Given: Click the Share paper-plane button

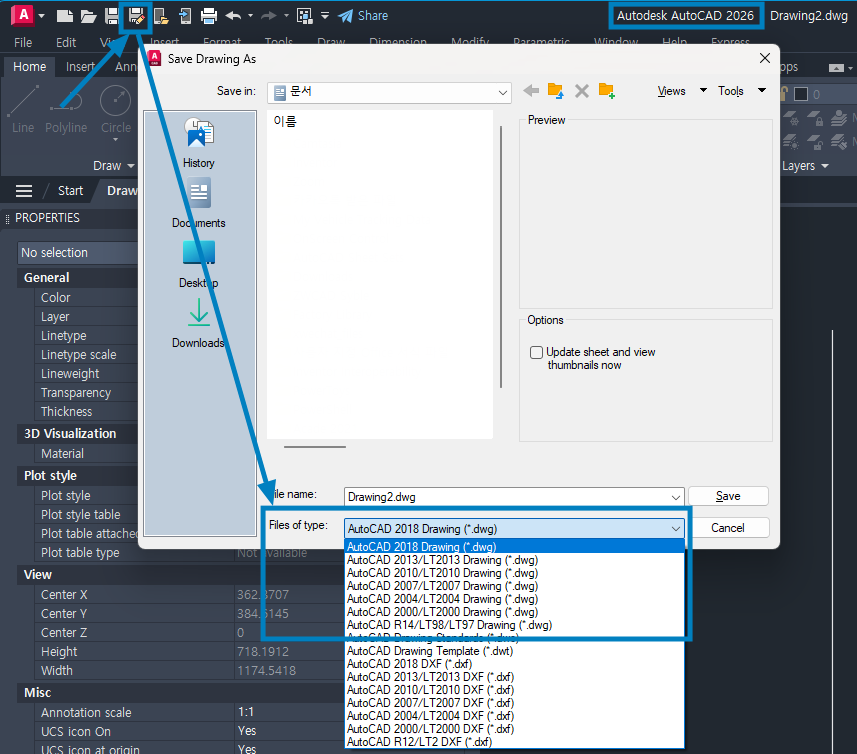Looking at the screenshot, I should click(363, 16).
